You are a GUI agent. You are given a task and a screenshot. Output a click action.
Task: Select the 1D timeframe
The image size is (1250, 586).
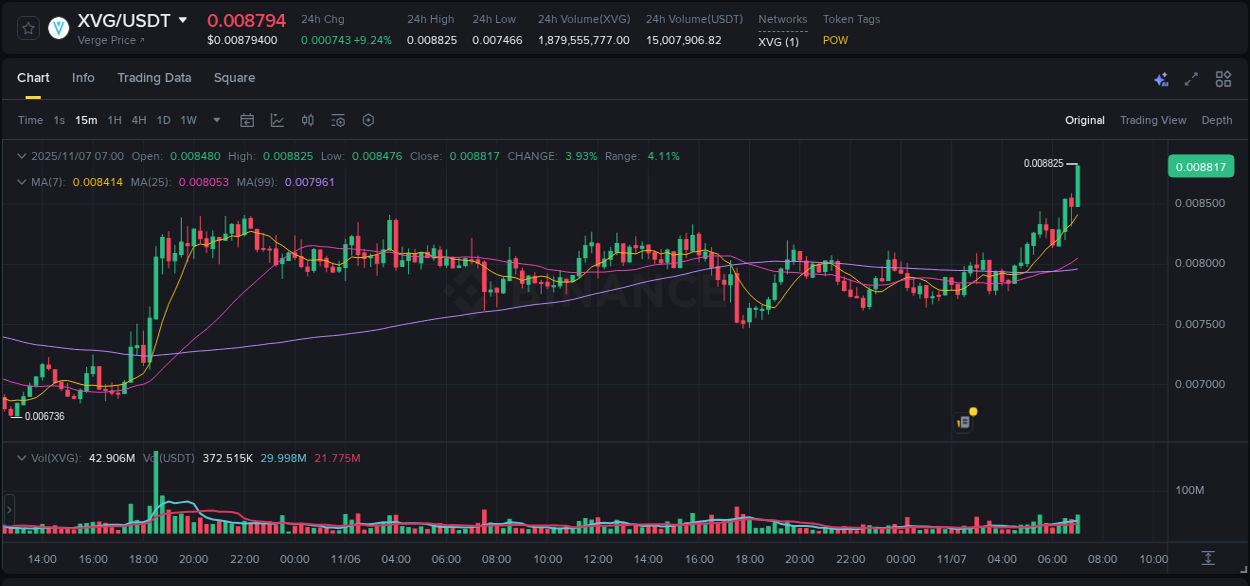tap(163, 120)
